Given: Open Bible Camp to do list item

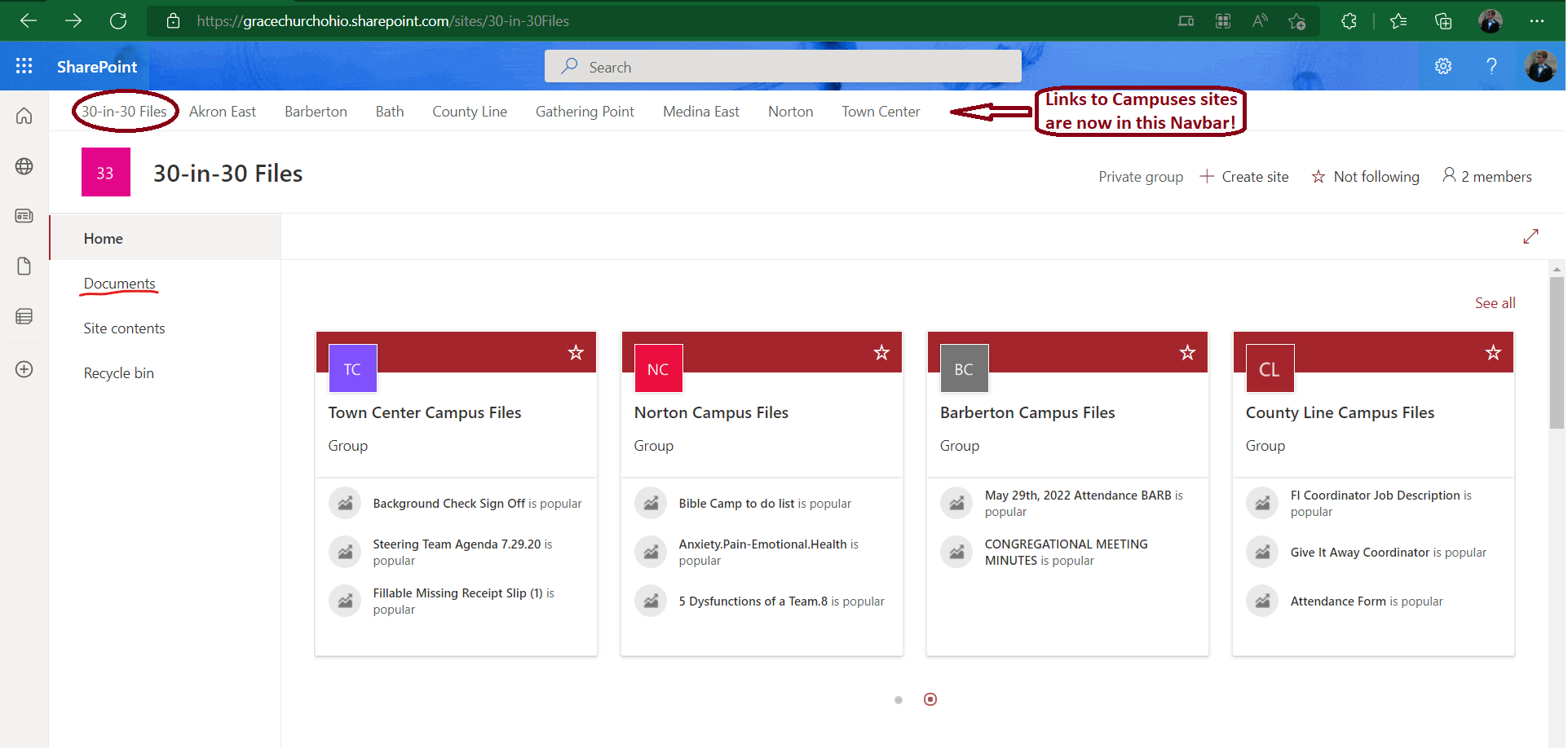Looking at the screenshot, I should pyautogui.click(x=736, y=504).
